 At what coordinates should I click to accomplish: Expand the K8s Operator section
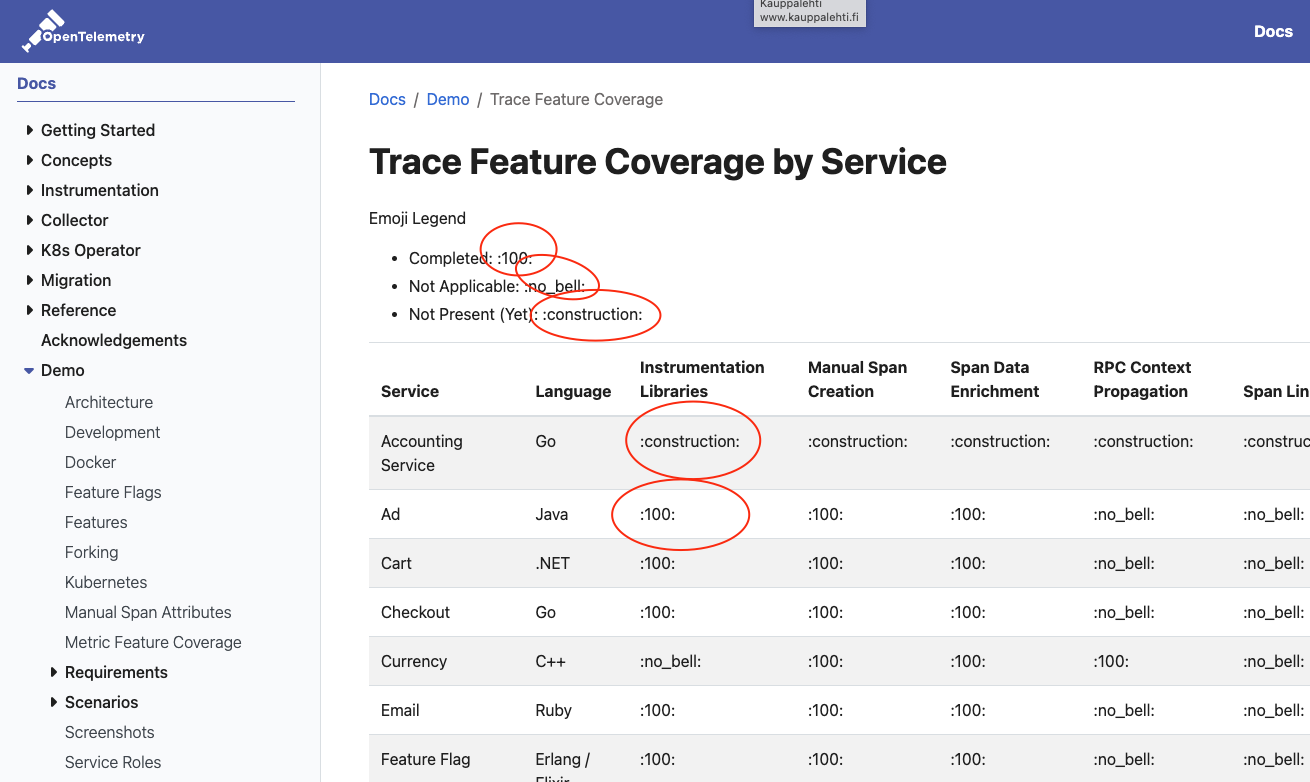(30, 250)
